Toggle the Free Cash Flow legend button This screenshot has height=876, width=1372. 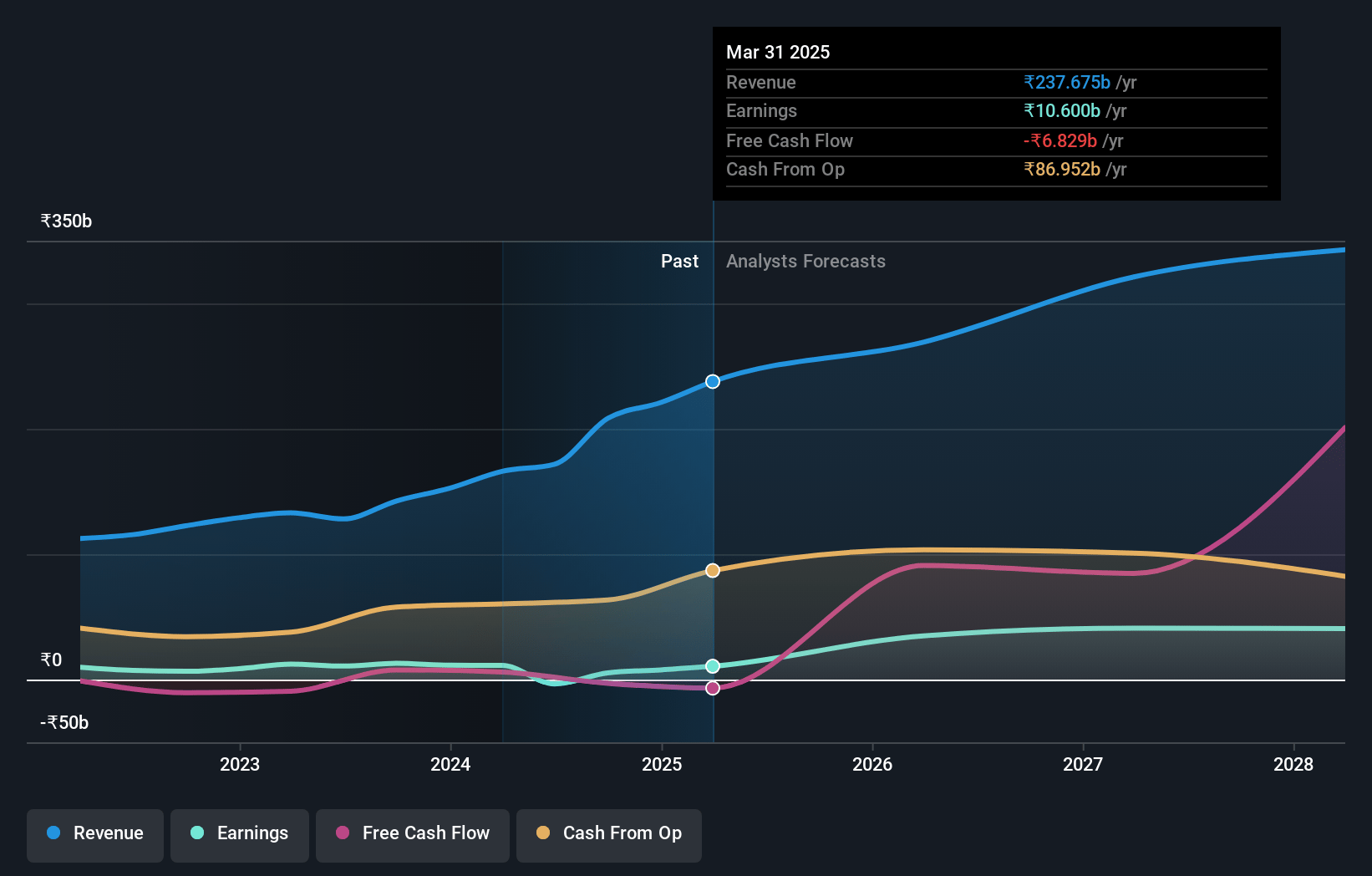pyautogui.click(x=413, y=834)
